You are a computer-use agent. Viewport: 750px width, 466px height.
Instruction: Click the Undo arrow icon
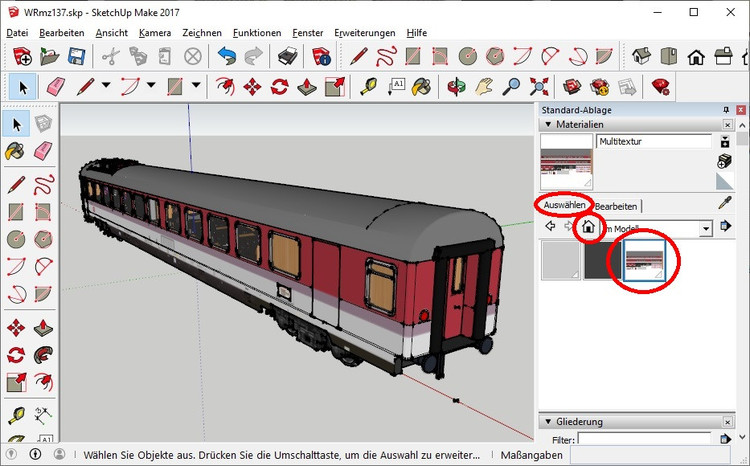[226, 56]
